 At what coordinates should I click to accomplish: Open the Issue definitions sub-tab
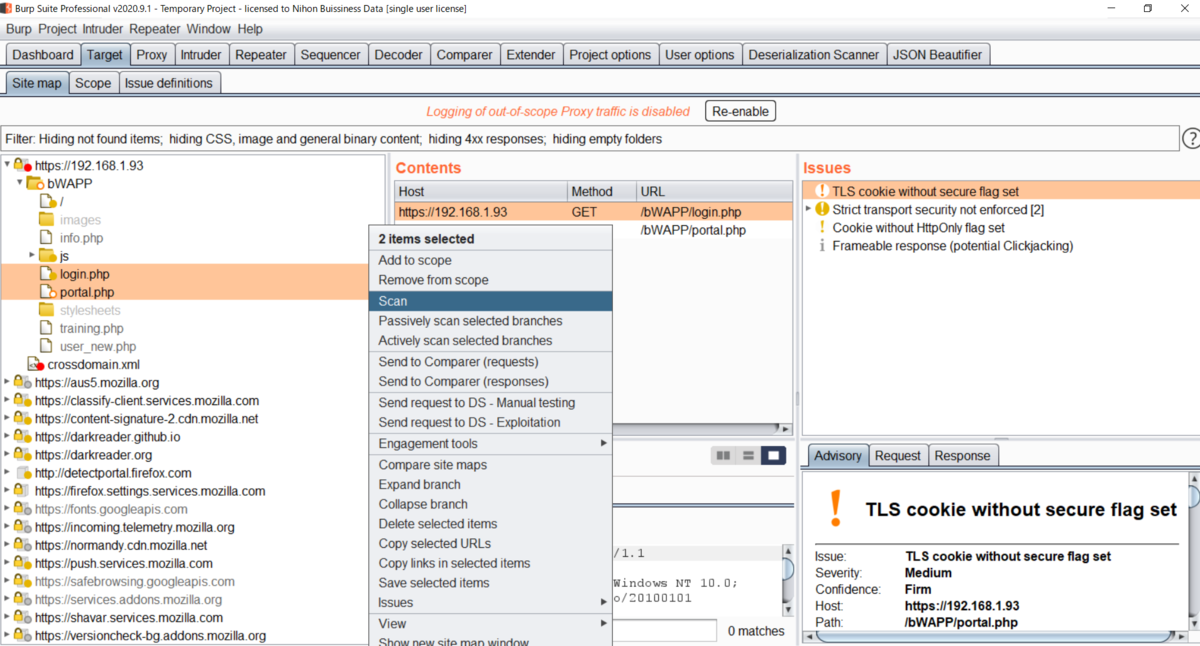pos(169,83)
